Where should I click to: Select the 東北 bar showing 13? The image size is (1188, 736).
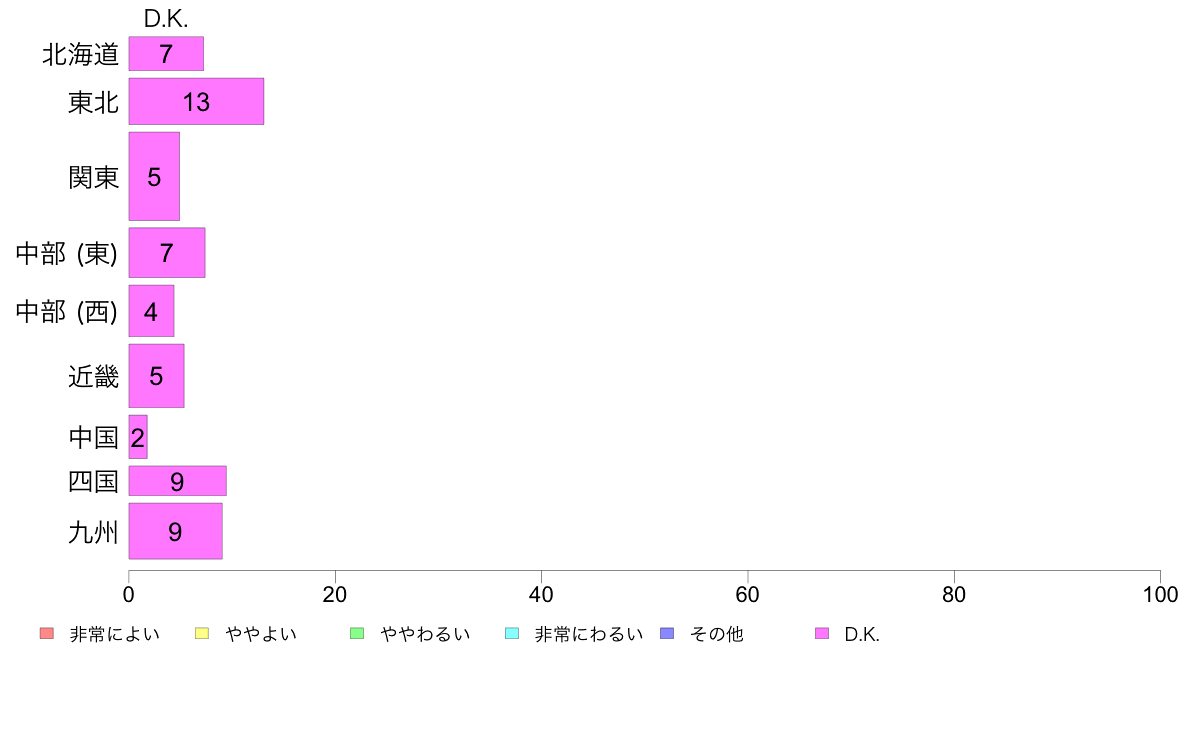(196, 102)
